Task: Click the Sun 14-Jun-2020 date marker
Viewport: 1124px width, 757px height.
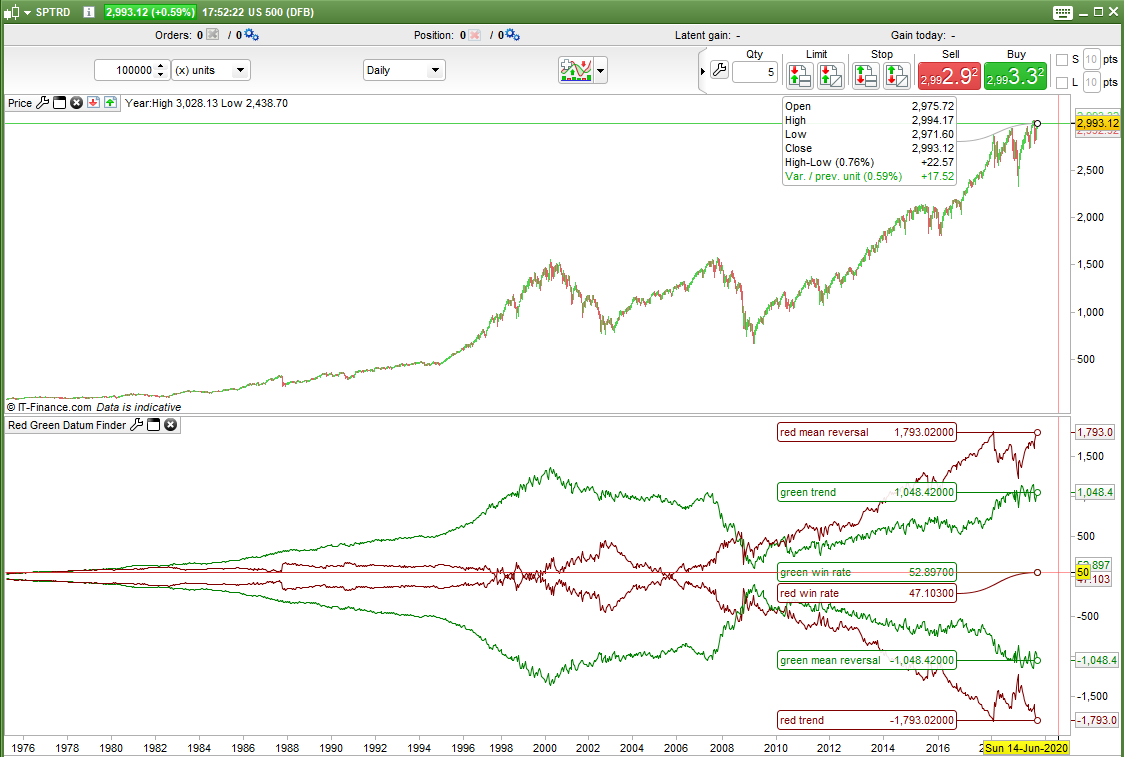Action: pyautogui.click(x=1026, y=748)
